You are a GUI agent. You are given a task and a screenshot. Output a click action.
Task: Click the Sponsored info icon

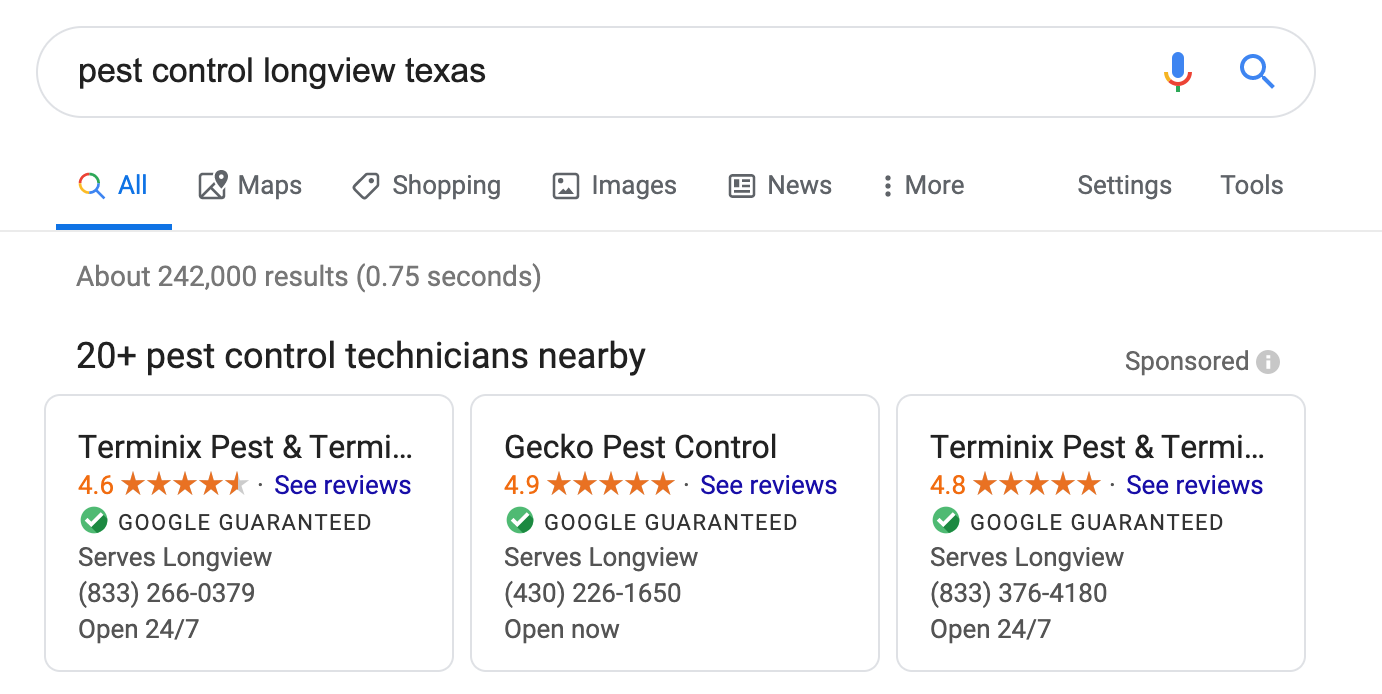[x=1268, y=362]
